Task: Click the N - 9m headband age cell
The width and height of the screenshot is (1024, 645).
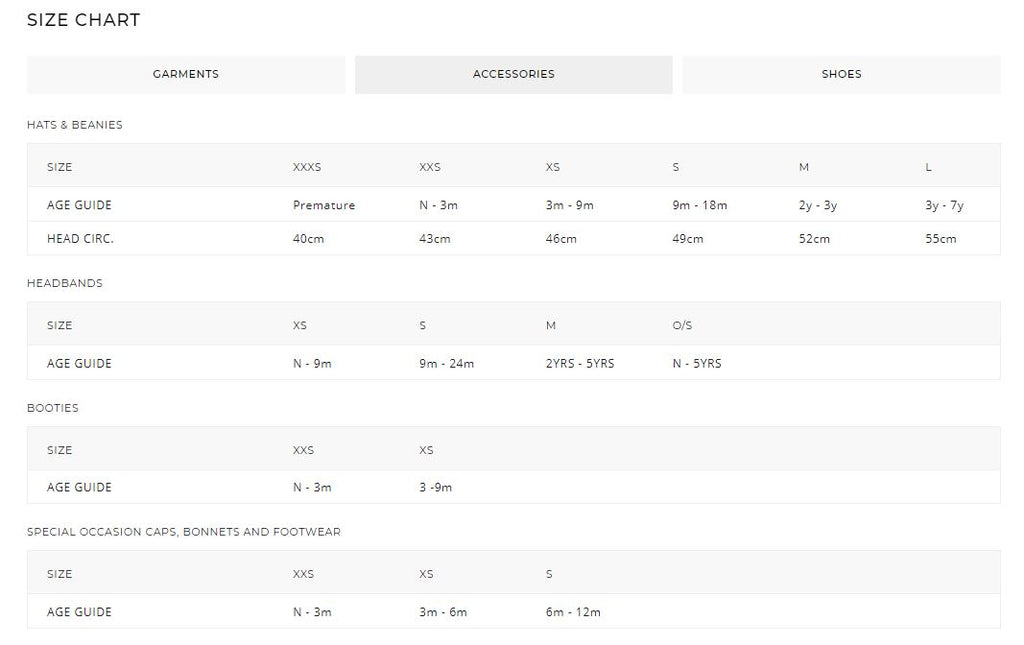Action: click(312, 364)
